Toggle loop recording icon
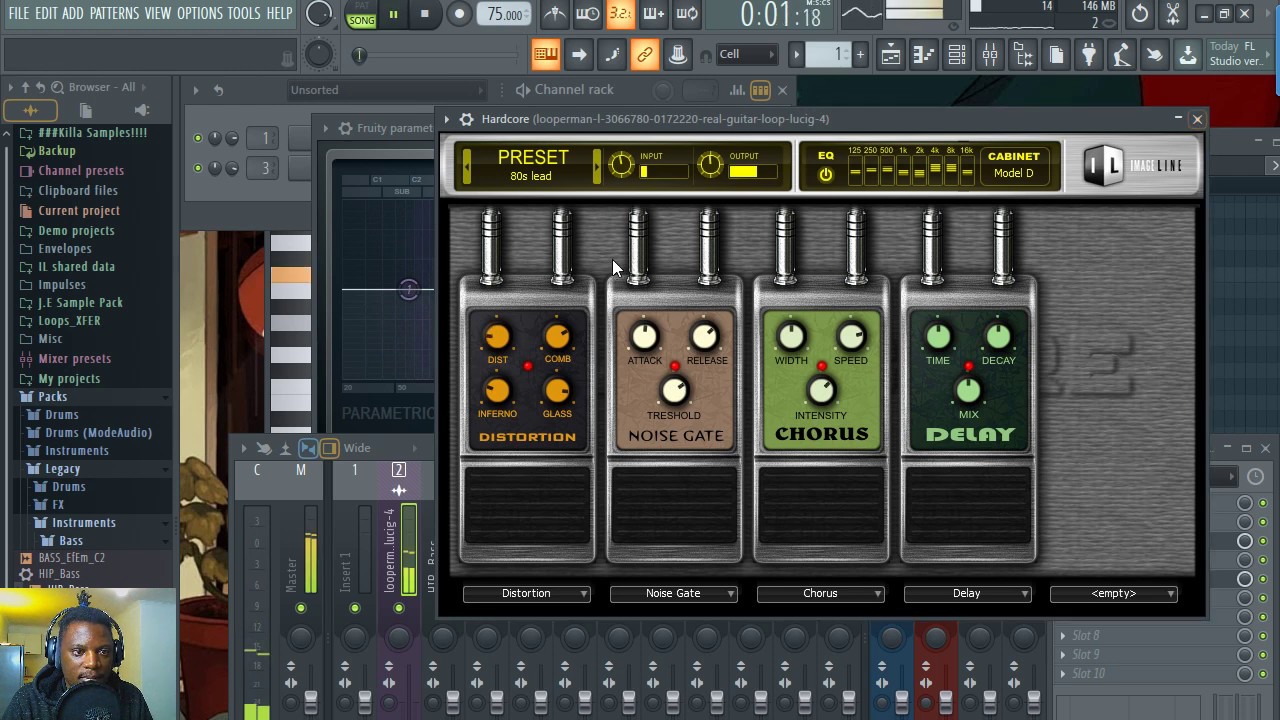1280x720 pixels. coord(687,14)
